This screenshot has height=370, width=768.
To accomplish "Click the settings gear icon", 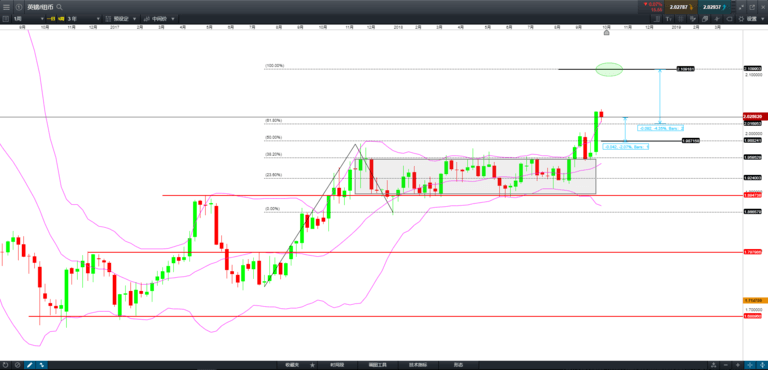I will click(741, 19).
